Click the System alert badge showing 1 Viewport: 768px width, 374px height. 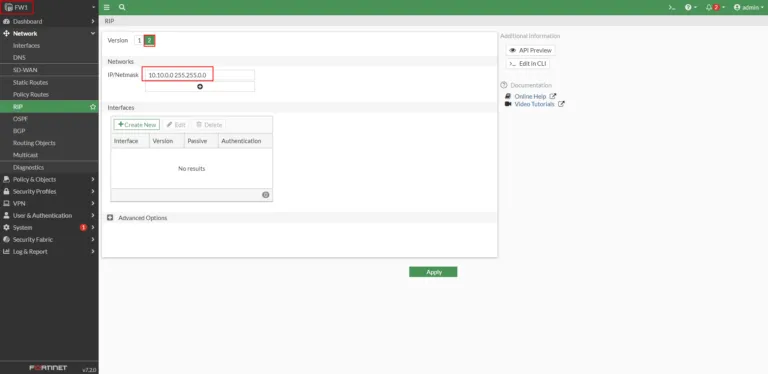(x=83, y=228)
